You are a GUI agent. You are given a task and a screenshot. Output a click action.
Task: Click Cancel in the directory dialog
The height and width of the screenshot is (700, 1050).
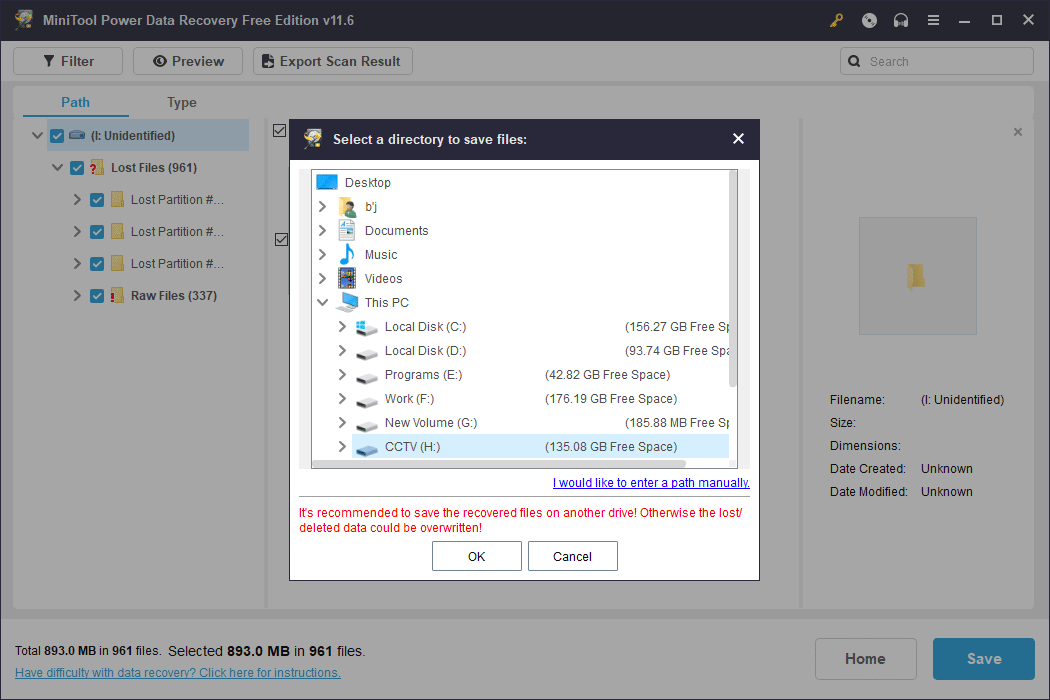(x=573, y=556)
